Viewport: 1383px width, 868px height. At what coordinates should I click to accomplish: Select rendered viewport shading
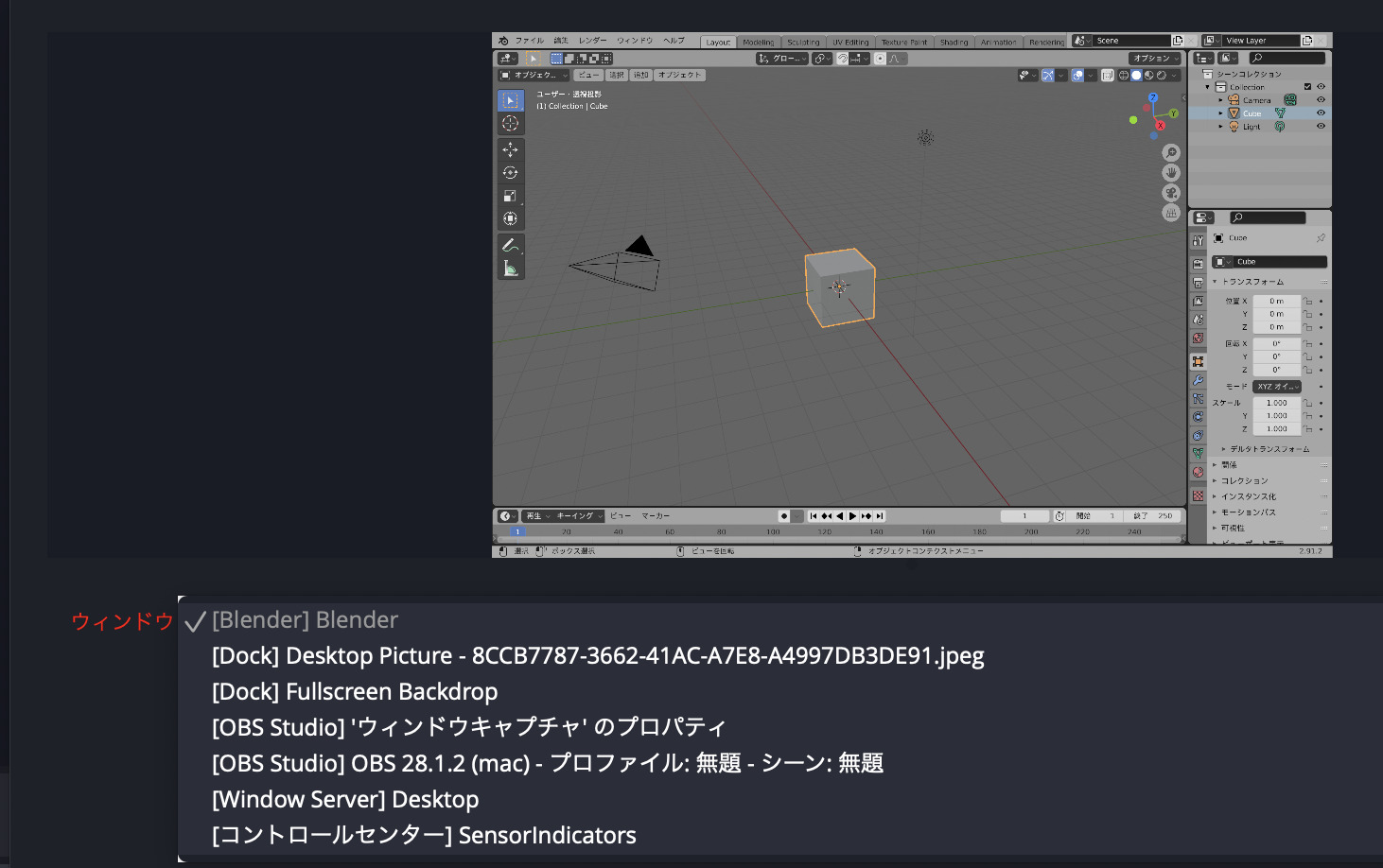coord(1161,76)
